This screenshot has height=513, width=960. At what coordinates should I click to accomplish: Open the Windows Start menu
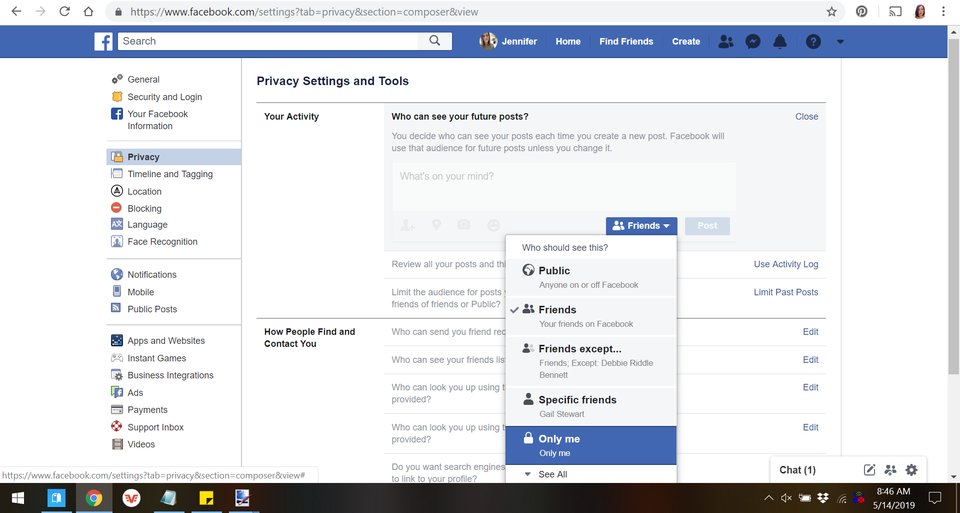click(x=18, y=498)
